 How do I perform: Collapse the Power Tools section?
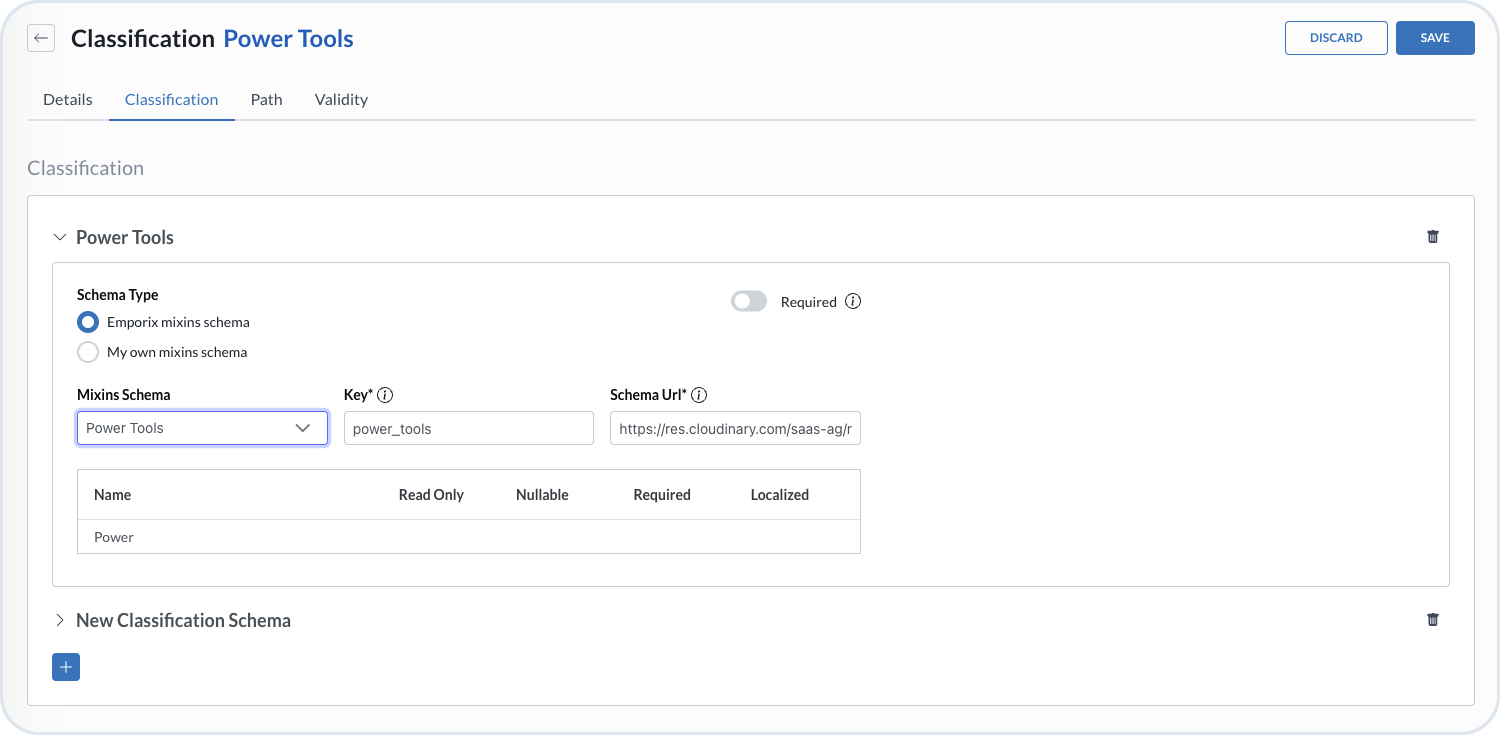point(60,237)
